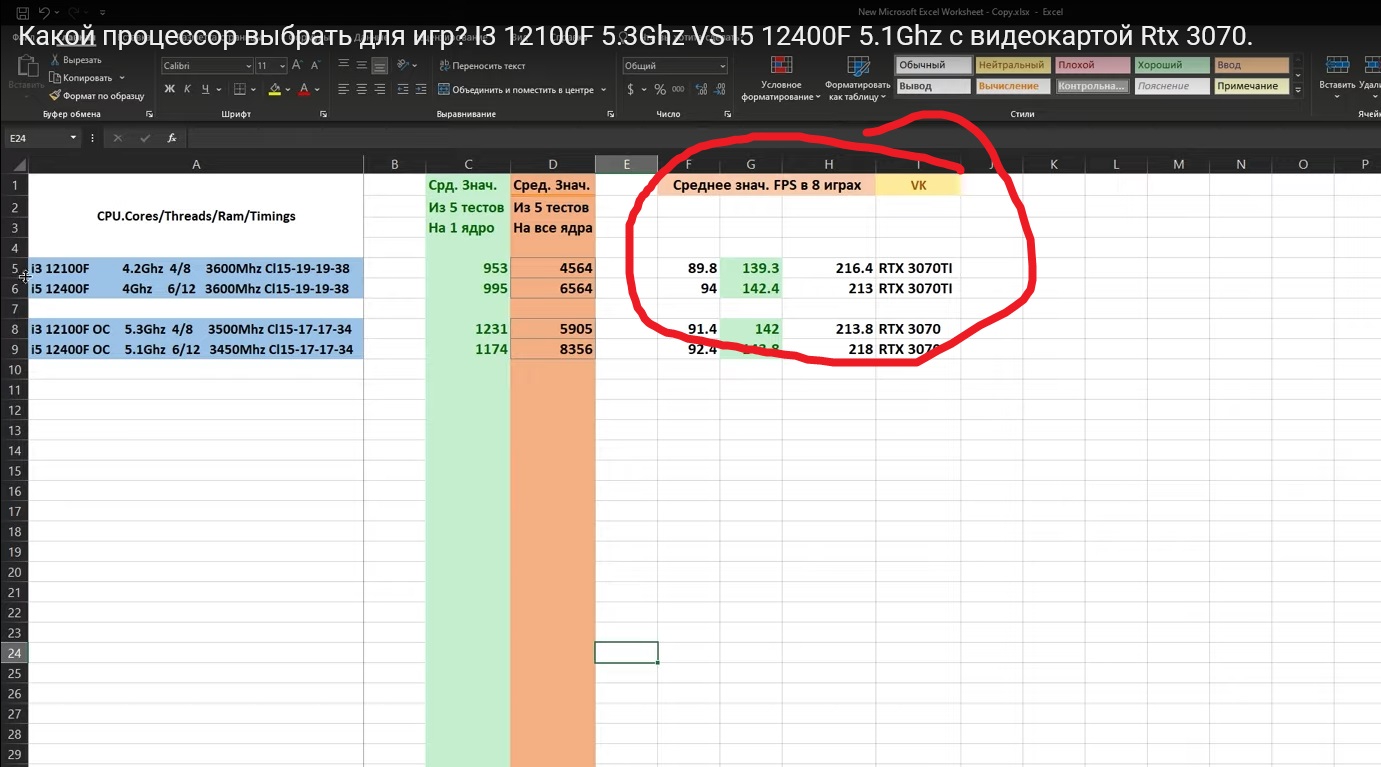Image resolution: width=1381 pixels, height=767 pixels.
Task: Expand the Name Box dropdown
Action: pyautogui.click(x=73, y=138)
